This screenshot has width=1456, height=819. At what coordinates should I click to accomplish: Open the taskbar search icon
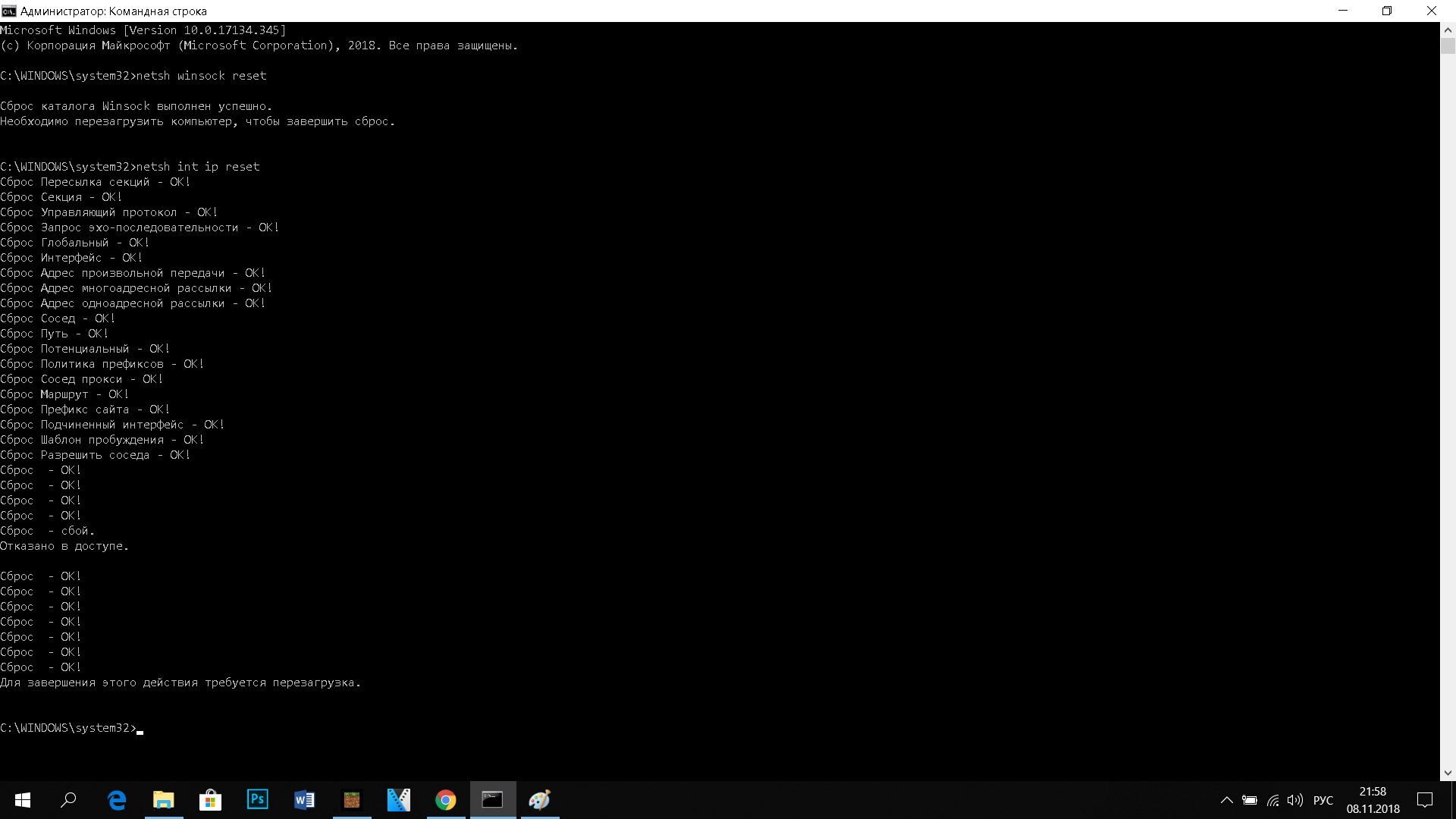point(68,800)
